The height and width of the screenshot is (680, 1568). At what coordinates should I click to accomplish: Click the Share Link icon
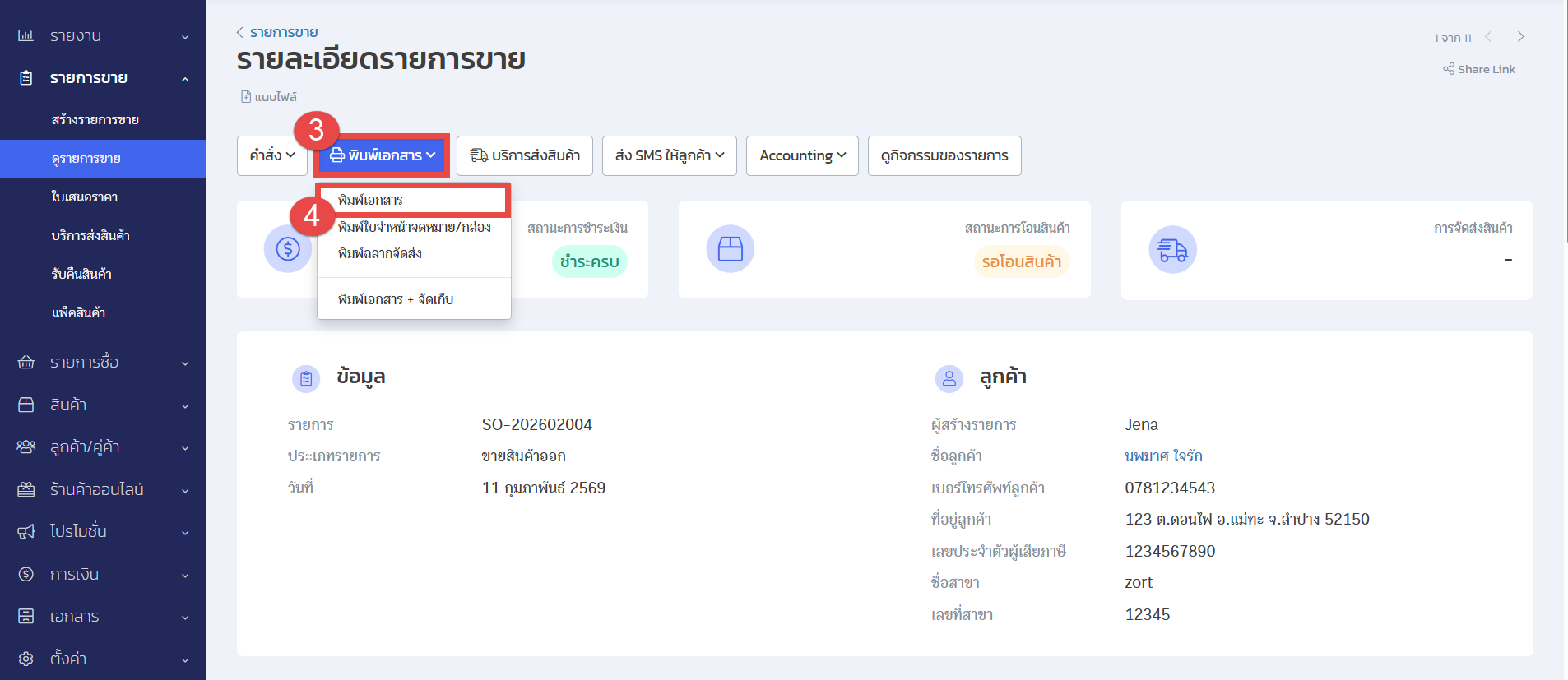click(x=1449, y=69)
